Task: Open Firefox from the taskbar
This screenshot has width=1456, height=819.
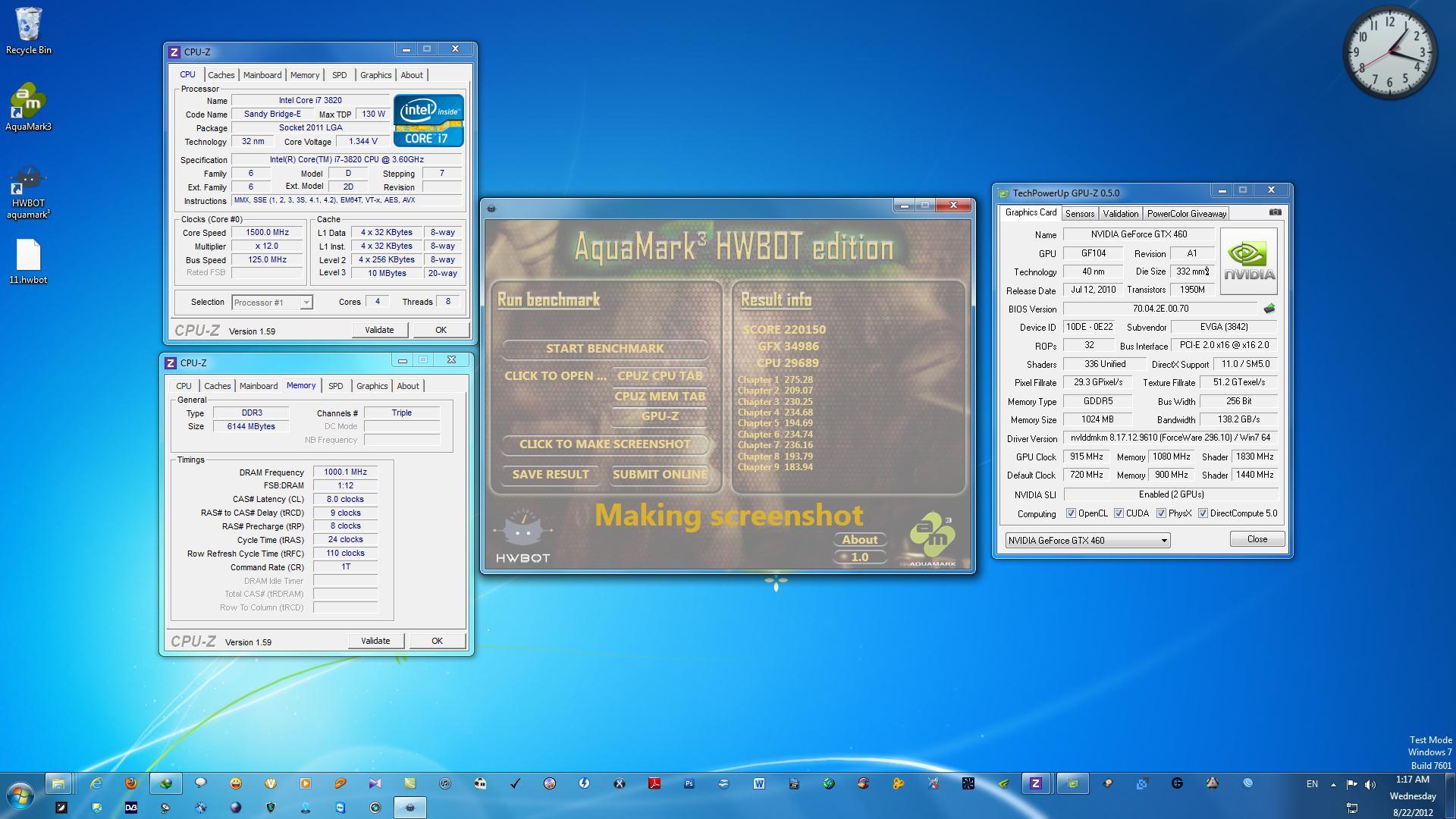Action: pyautogui.click(x=131, y=783)
